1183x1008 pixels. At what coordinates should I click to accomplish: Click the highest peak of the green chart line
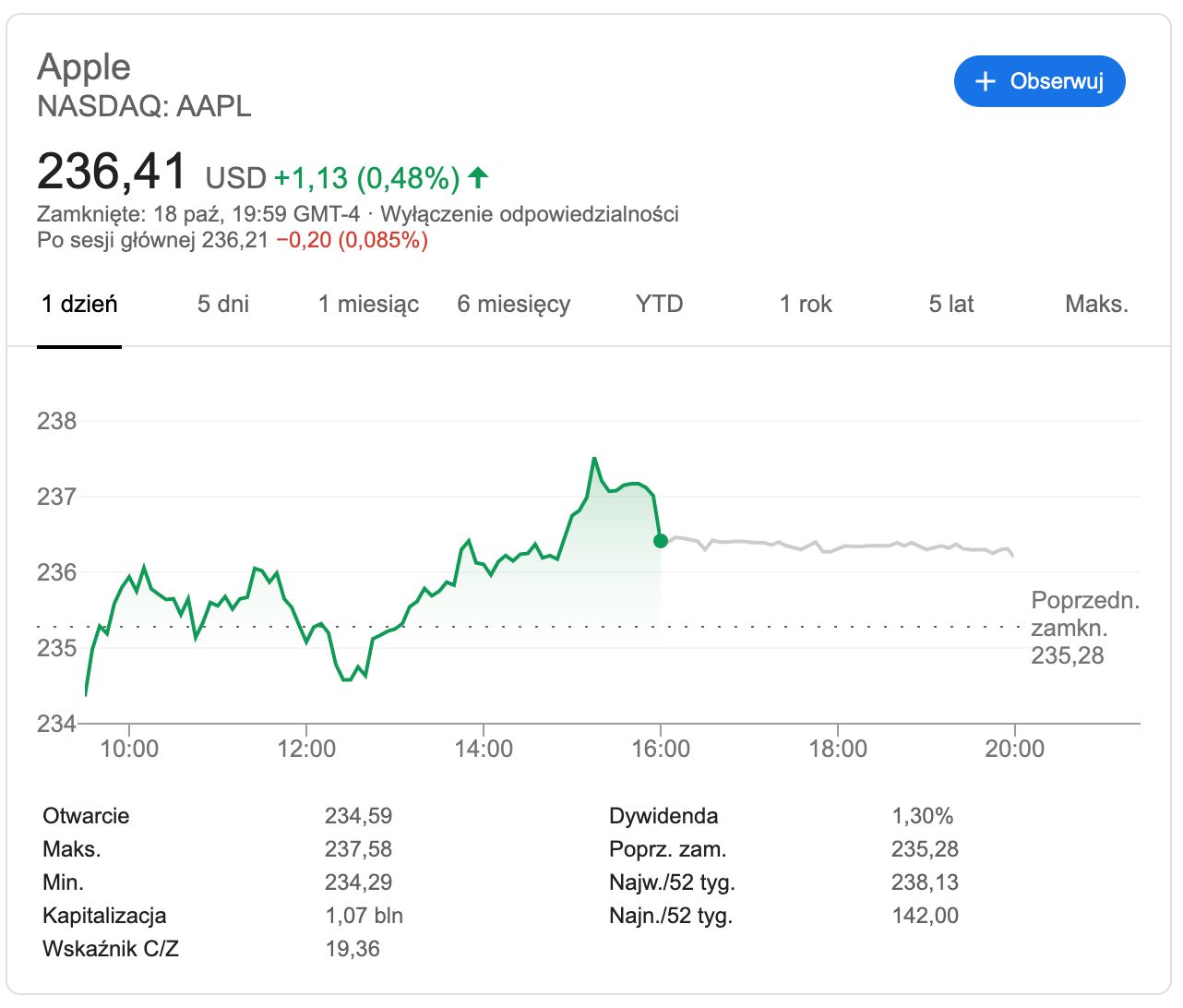click(x=593, y=459)
